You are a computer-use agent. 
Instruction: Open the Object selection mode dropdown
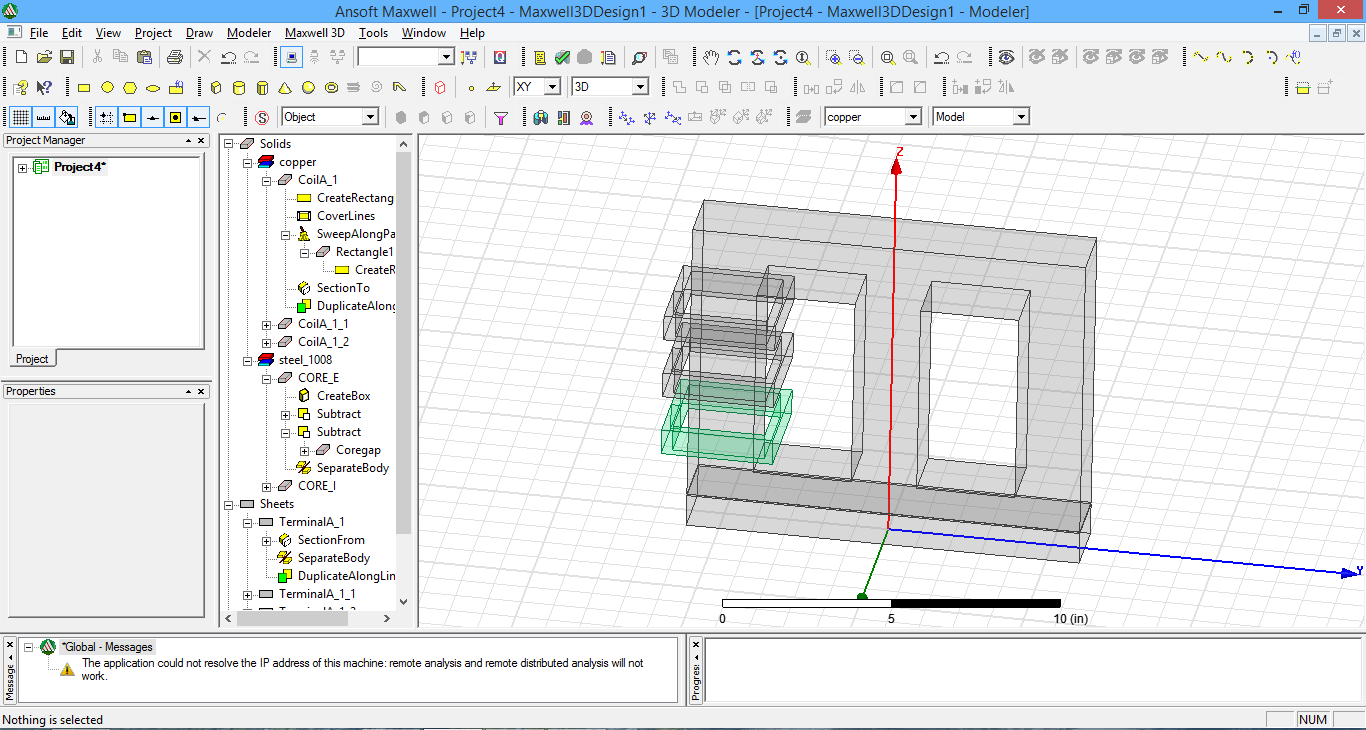point(371,116)
